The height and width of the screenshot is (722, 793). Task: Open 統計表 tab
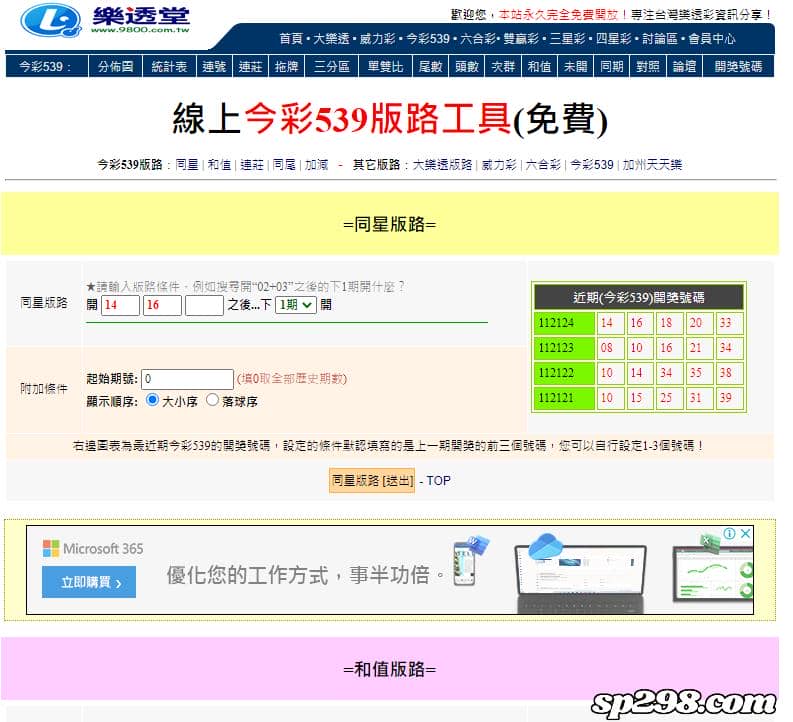[169, 67]
